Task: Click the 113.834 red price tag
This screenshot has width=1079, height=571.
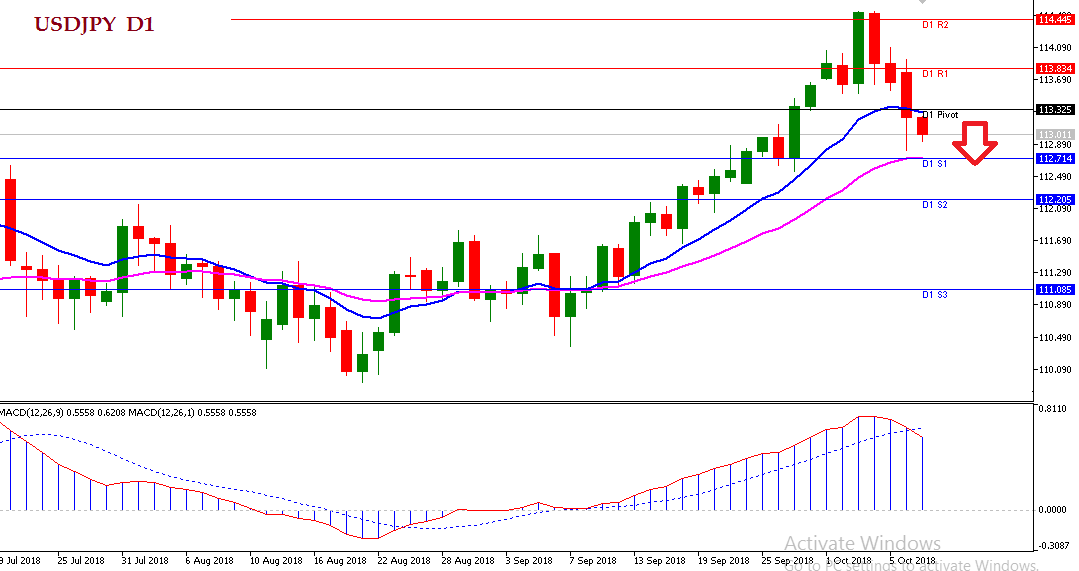Action: pos(1055,68)
